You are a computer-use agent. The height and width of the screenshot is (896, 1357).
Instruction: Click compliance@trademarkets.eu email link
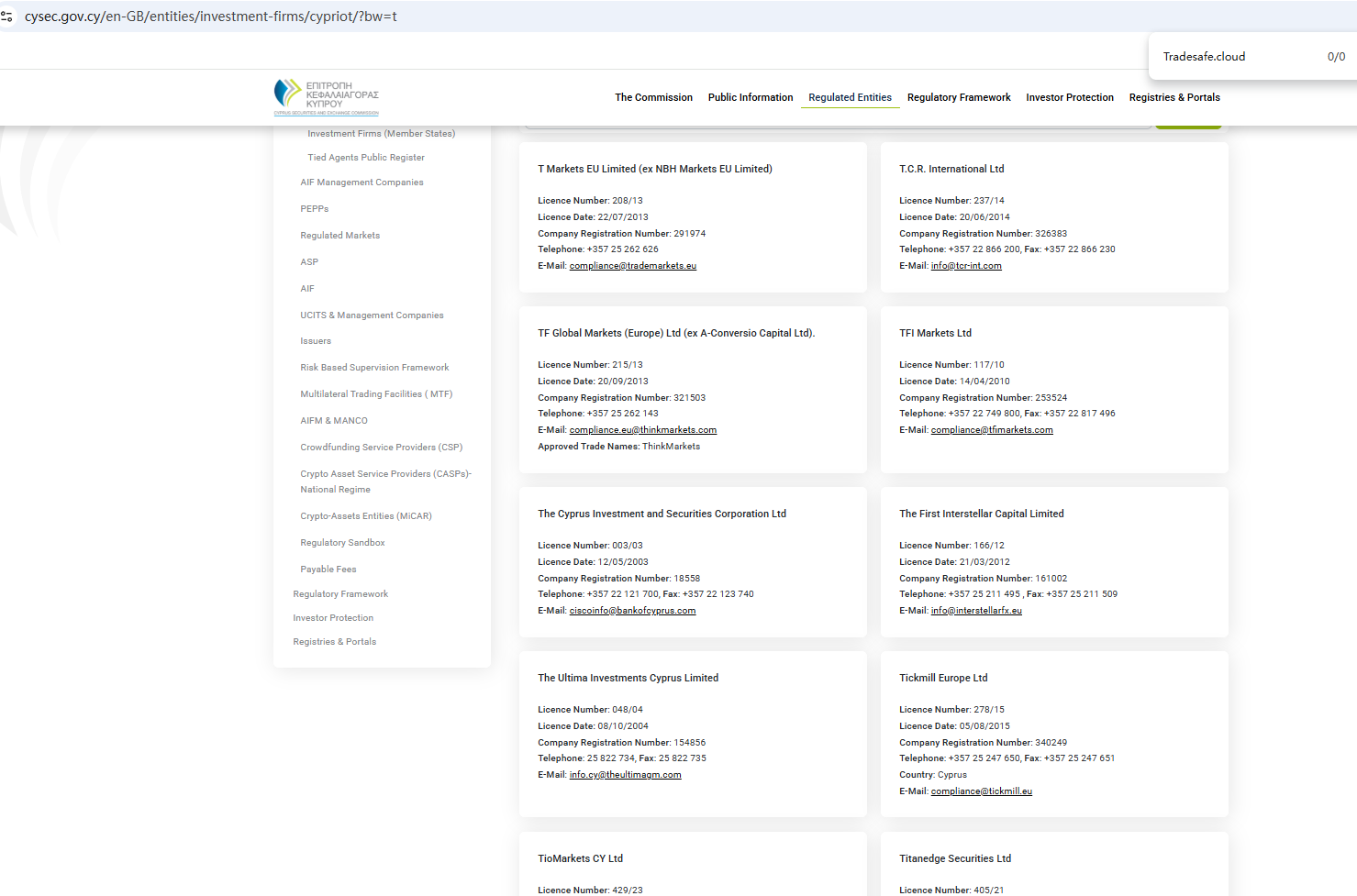(x=632, y=266)
